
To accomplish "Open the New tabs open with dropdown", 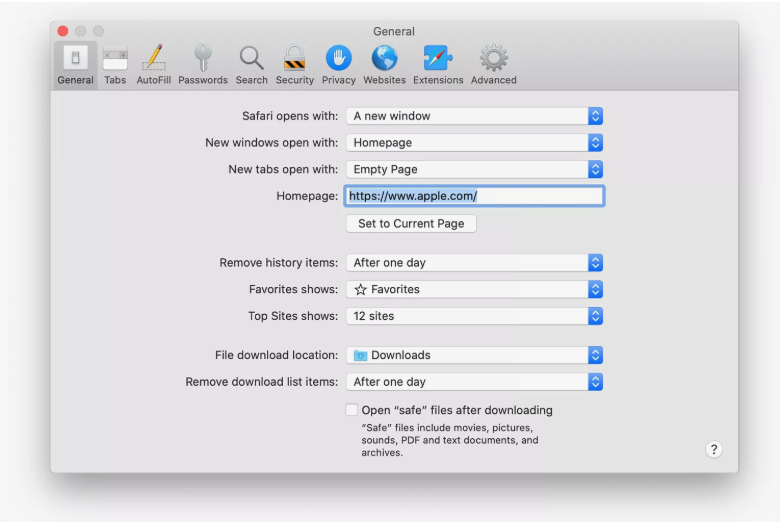I will [475, 169].
